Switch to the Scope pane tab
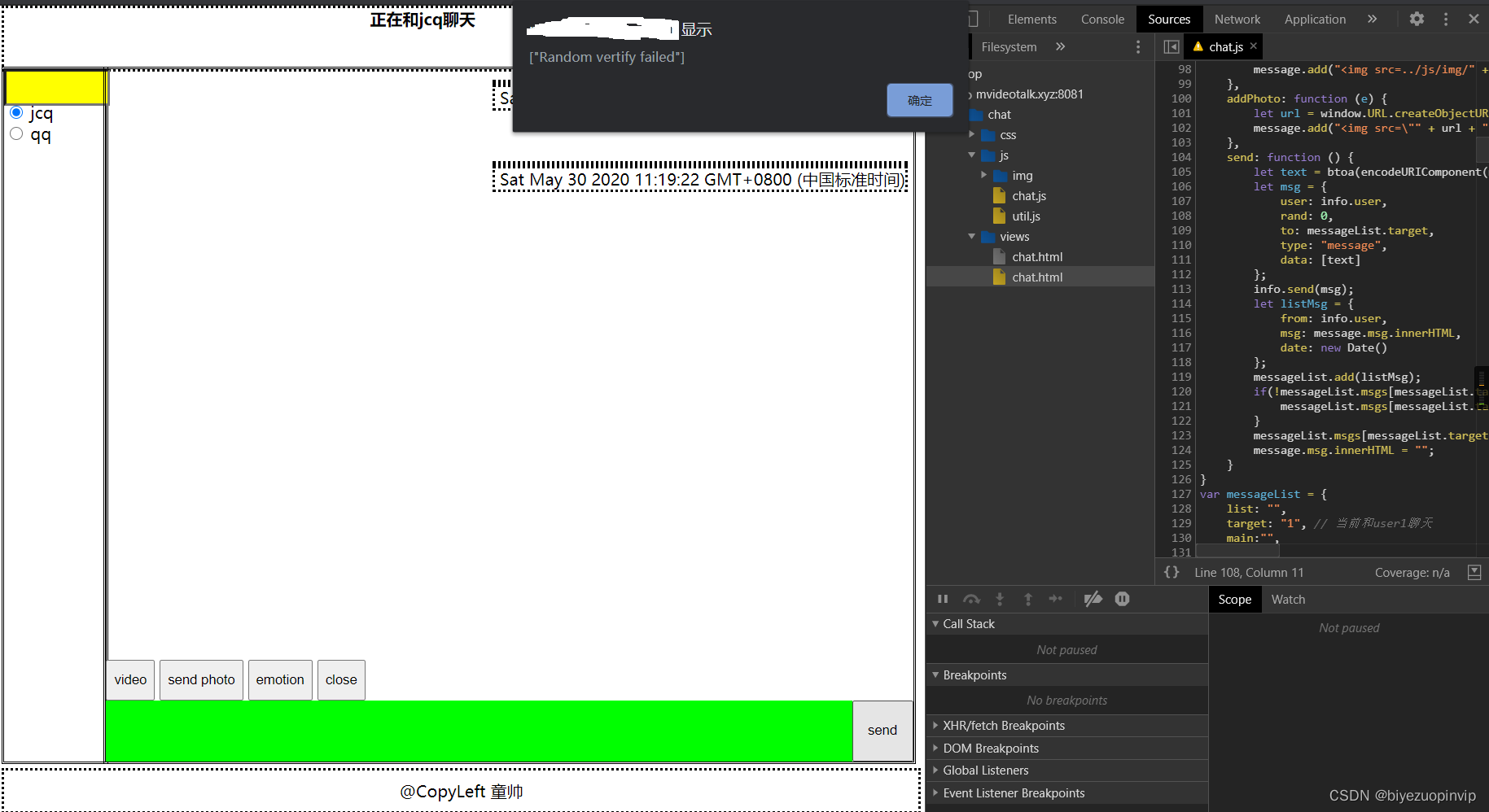This screenshot has height=812, width=1489. point(1234,599)
